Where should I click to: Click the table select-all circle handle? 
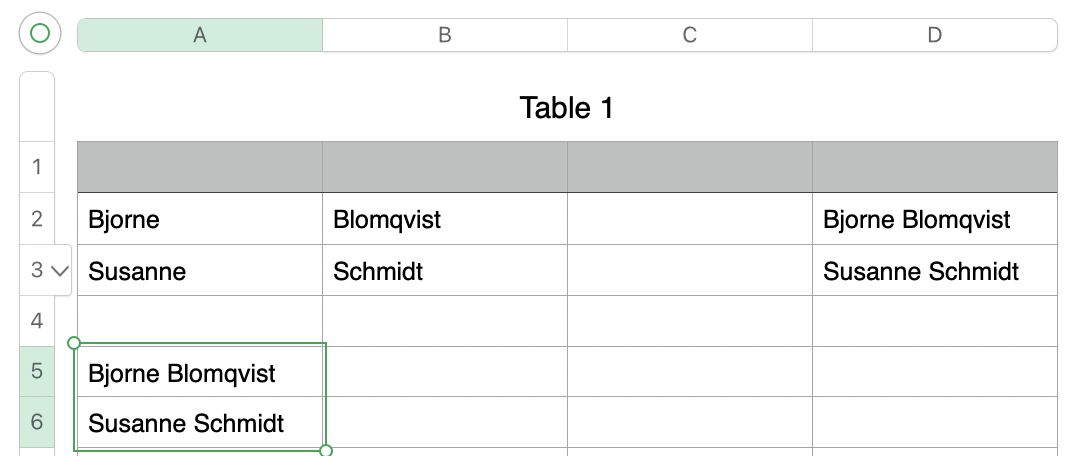coord(40,34)
